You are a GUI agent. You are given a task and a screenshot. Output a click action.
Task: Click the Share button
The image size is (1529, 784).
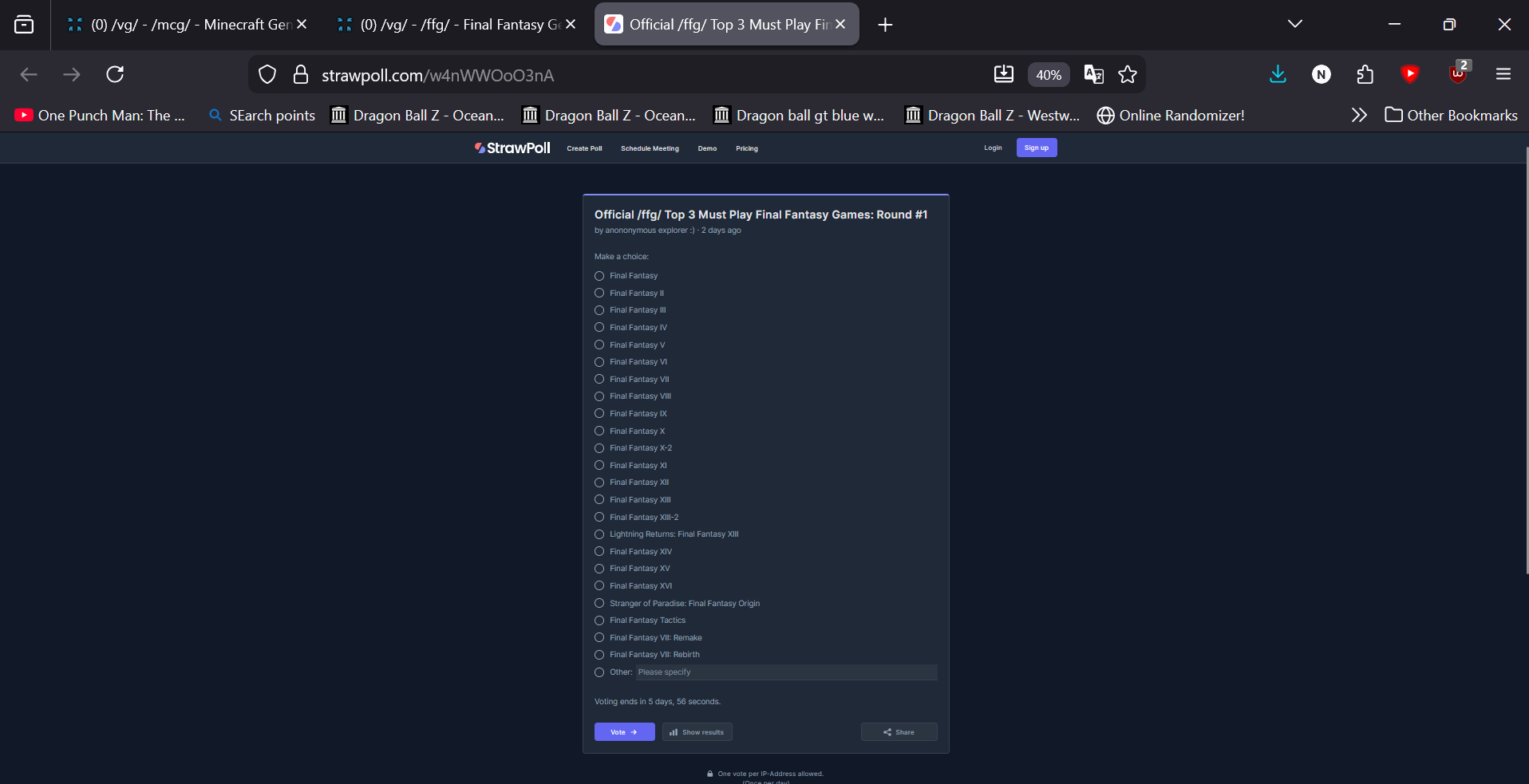pos(899,732)
